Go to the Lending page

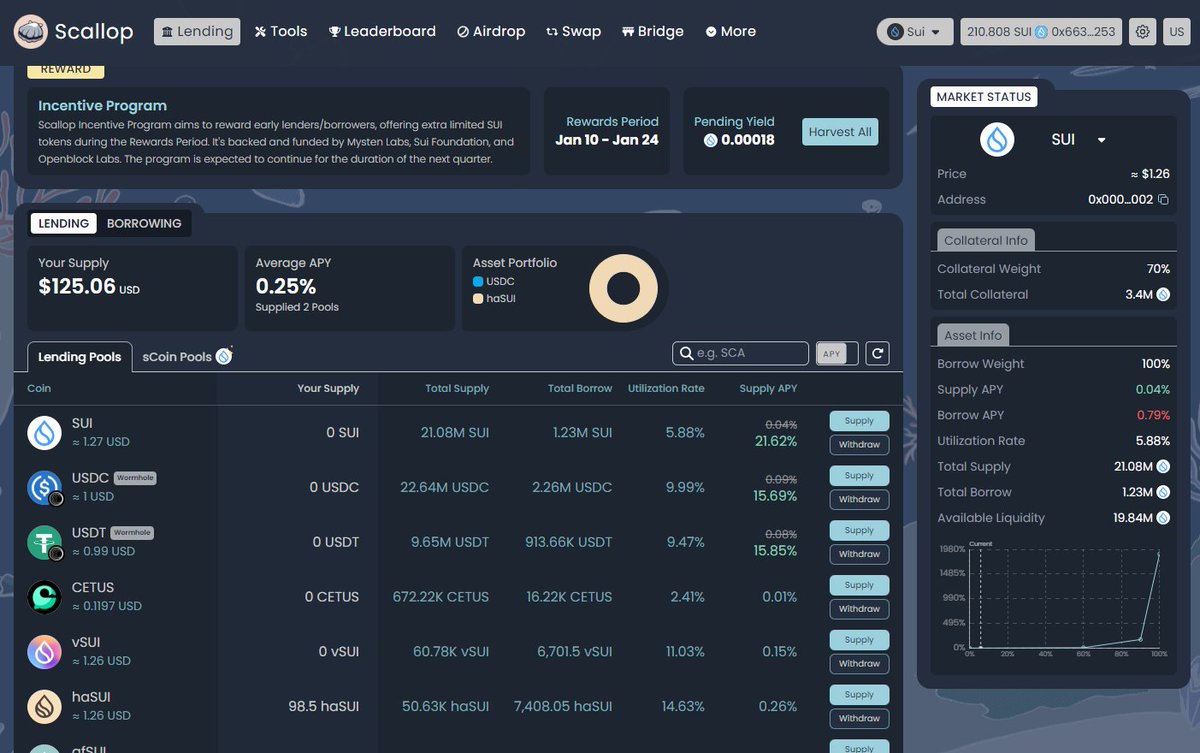[x=197, y=32]
